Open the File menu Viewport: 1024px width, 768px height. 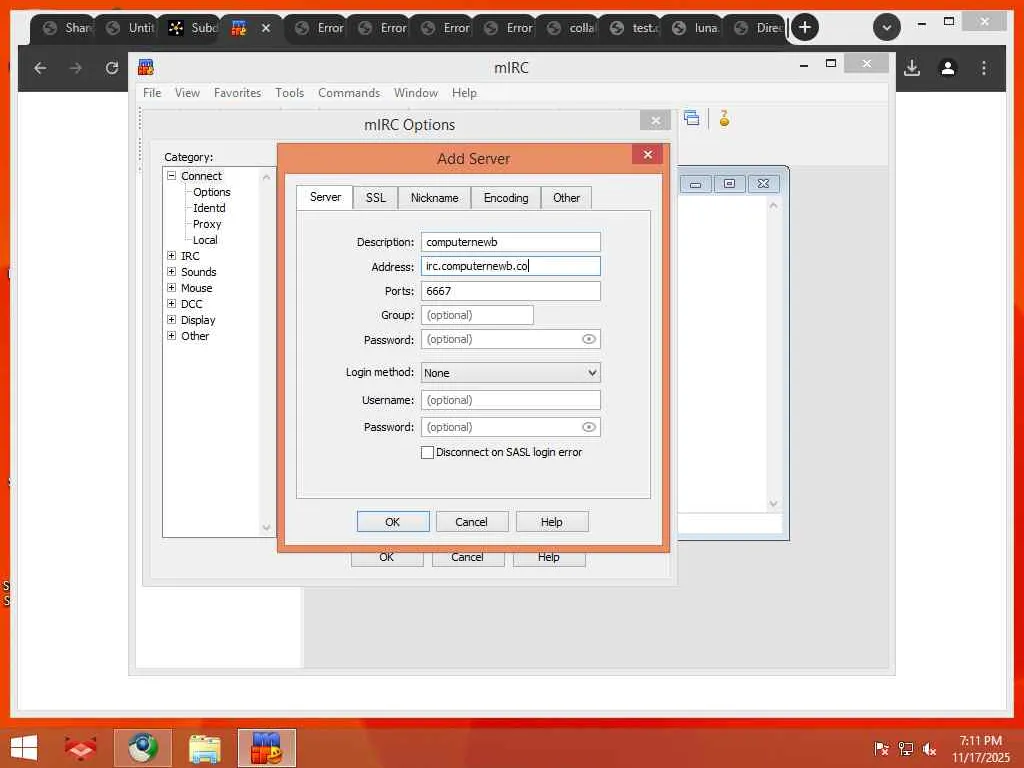[x=152, y=93]
